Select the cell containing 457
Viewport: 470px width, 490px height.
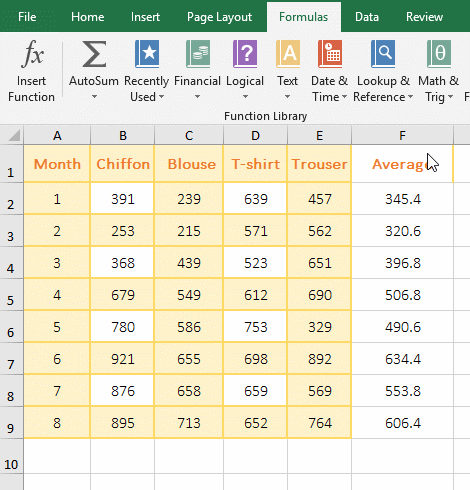click(319, 199)
